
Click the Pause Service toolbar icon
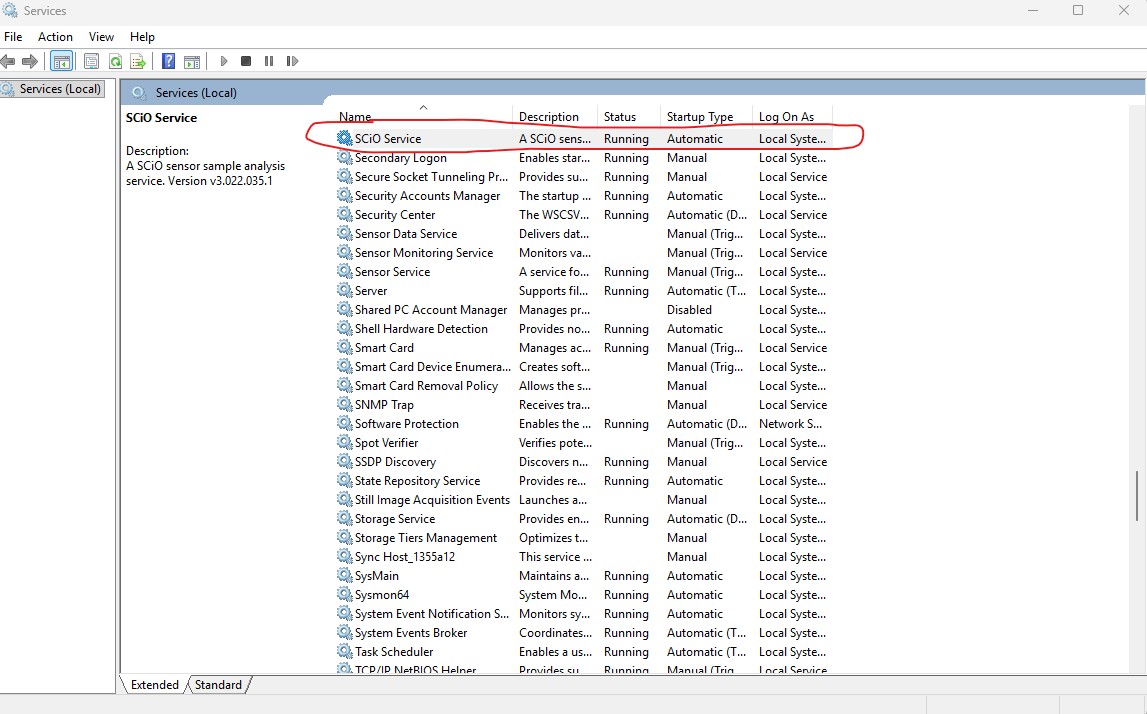click(269, 61)
